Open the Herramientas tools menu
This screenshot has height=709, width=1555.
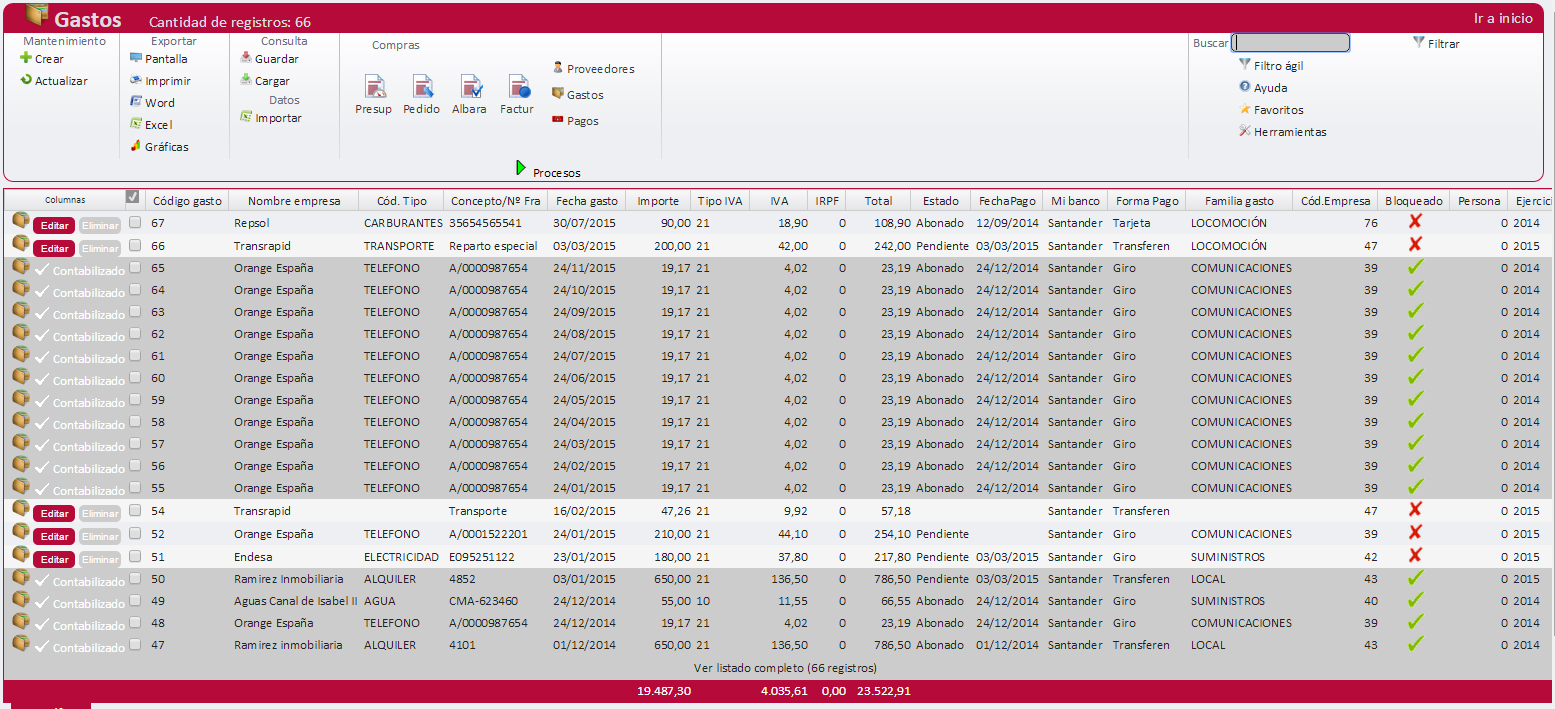[x=1289, y=132]
